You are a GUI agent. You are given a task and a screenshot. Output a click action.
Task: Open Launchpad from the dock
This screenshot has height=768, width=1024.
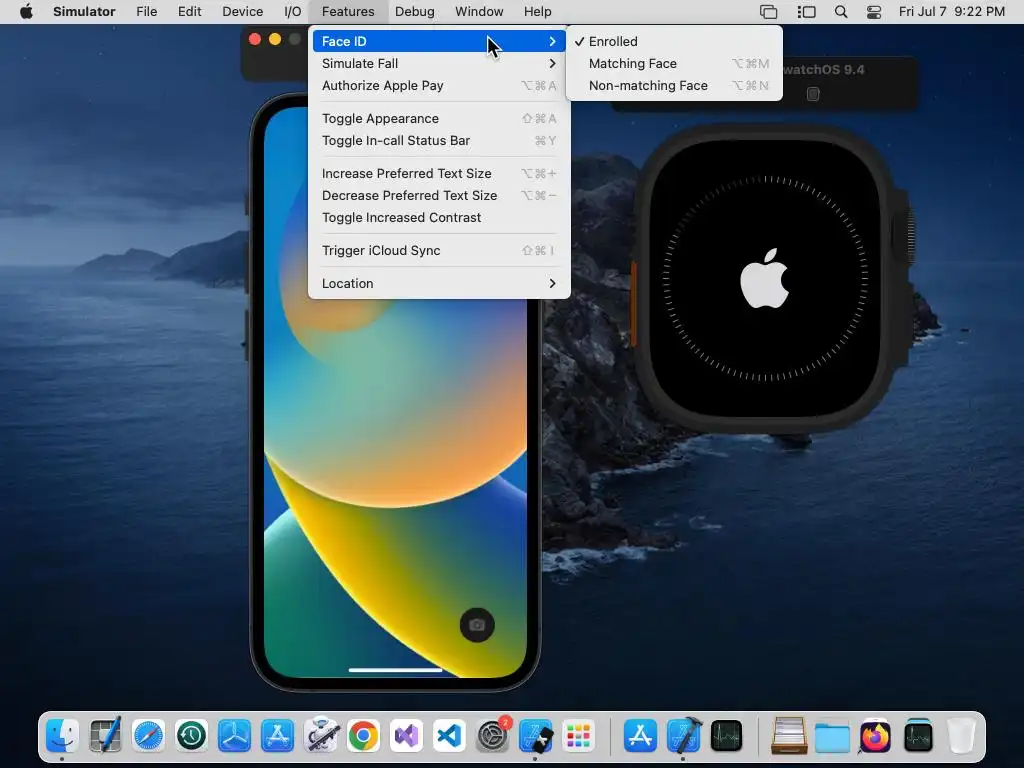coord(579,736)
